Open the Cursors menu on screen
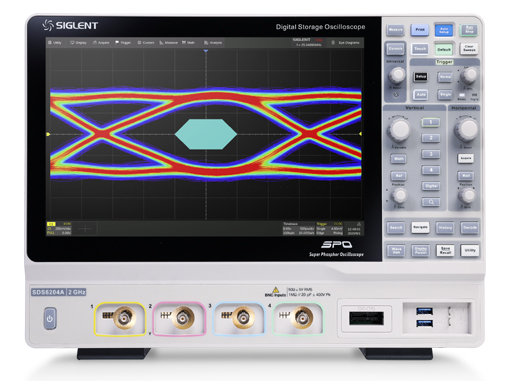The image size is (515, 381). pos(146,43)
